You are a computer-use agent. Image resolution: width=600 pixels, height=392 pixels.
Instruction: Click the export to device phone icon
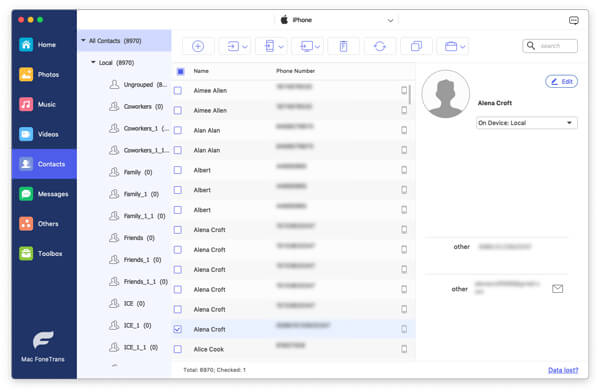273,46
